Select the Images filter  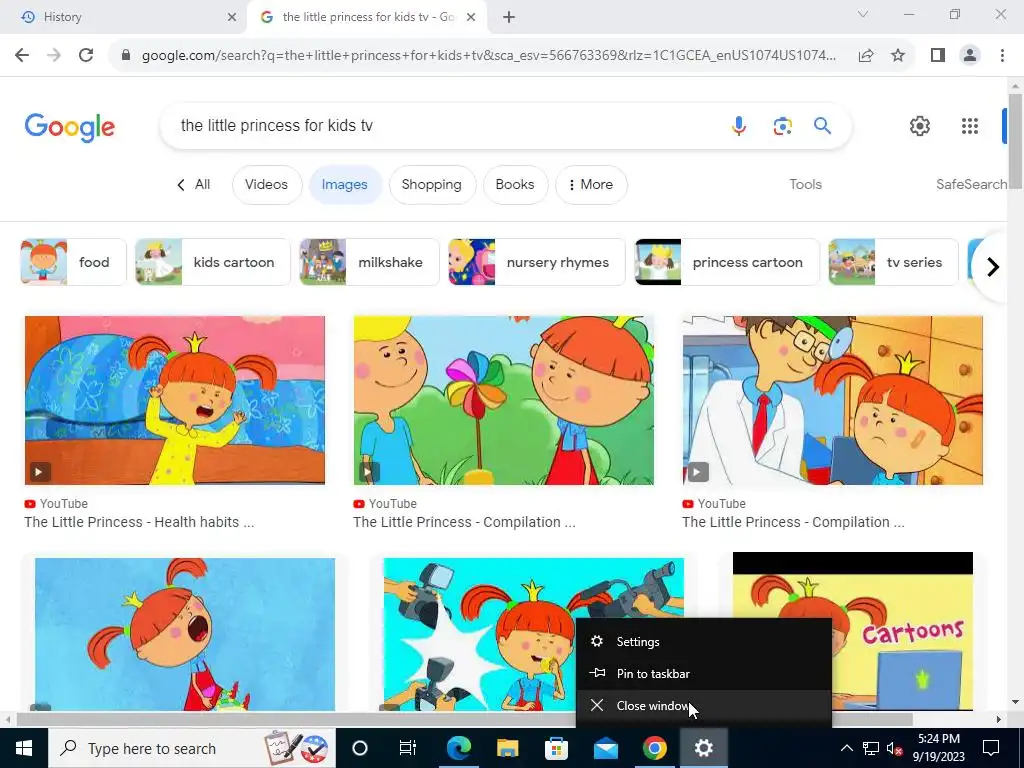[x=344, y=185]
